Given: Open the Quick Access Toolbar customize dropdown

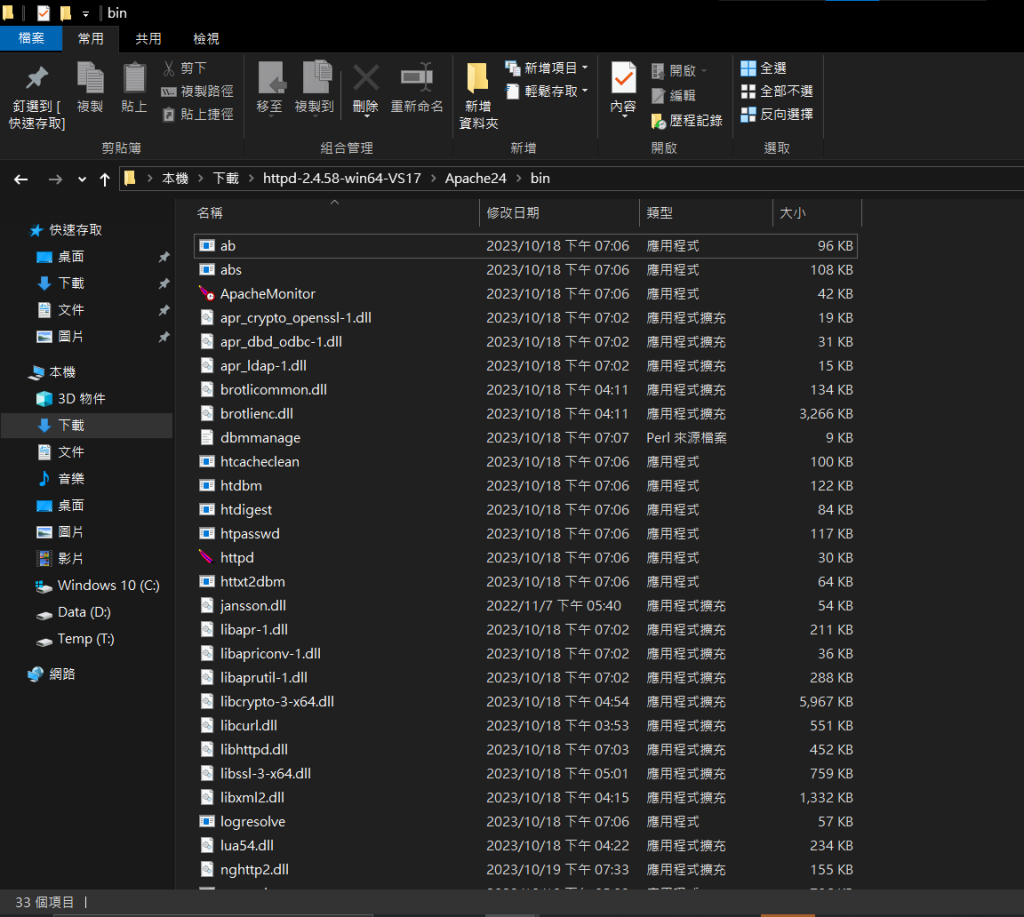Looking at the screenshot, I should (x=86, y=14).
